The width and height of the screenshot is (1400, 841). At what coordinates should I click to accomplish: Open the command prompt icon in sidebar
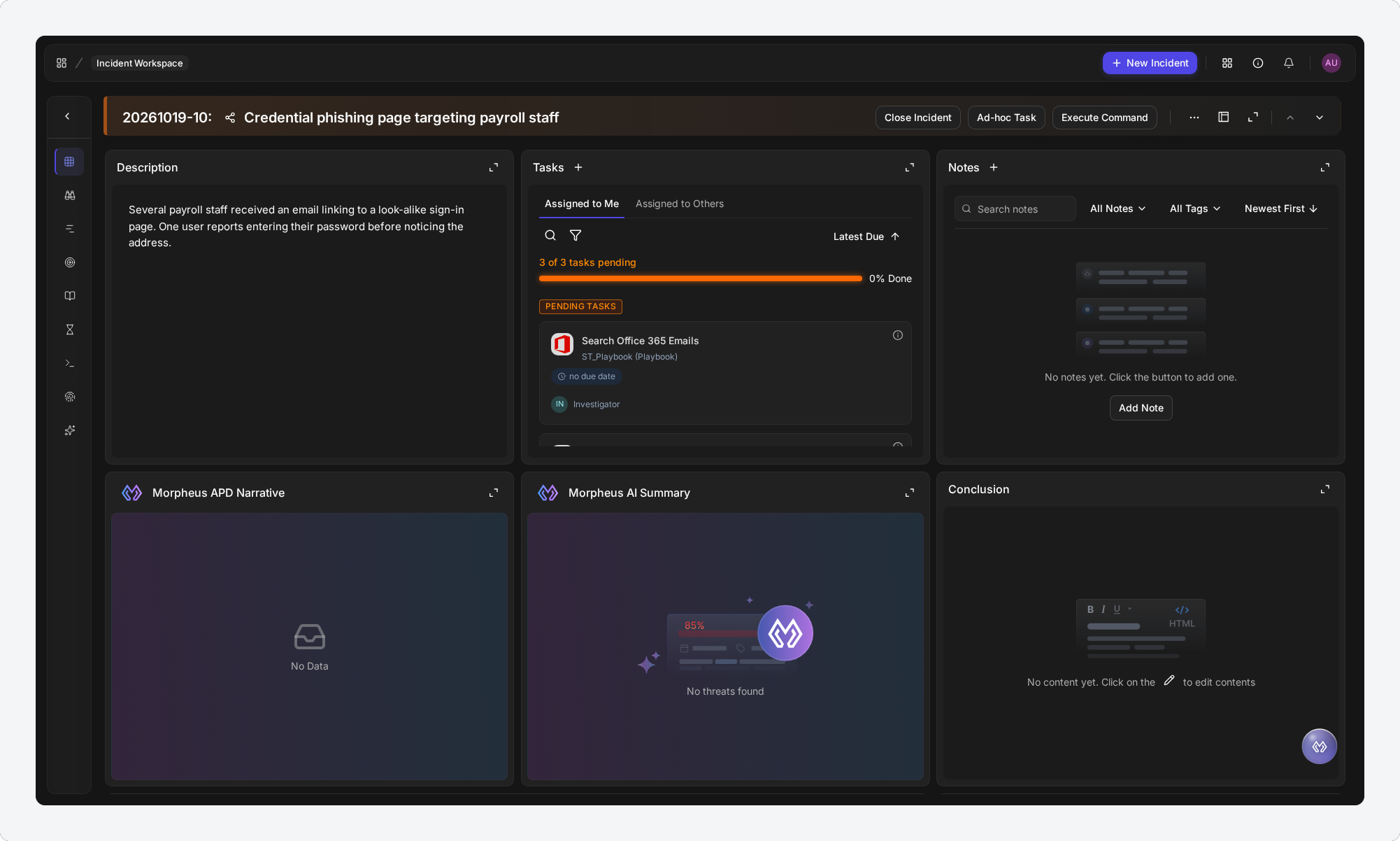tap(70, 363)
